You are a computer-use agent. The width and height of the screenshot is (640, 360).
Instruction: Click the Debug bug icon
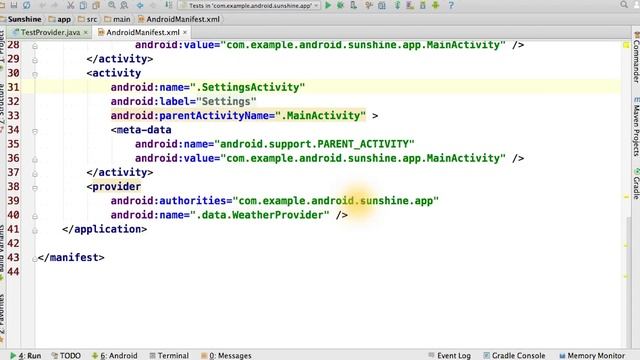340,5
